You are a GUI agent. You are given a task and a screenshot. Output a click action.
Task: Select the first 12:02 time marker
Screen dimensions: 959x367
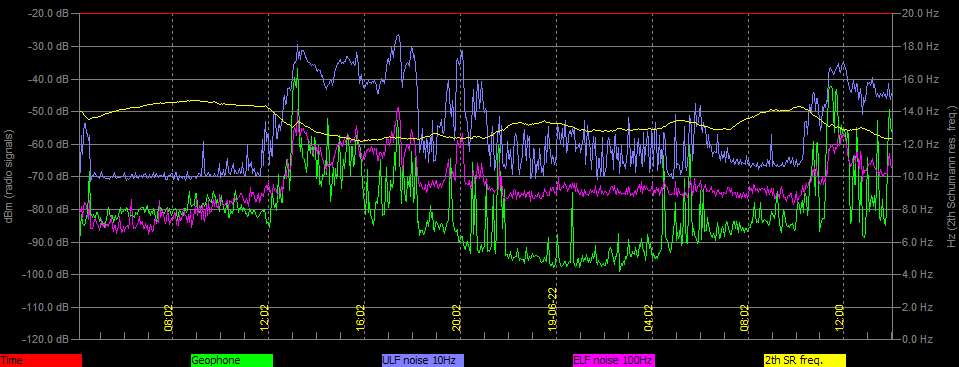264,318
